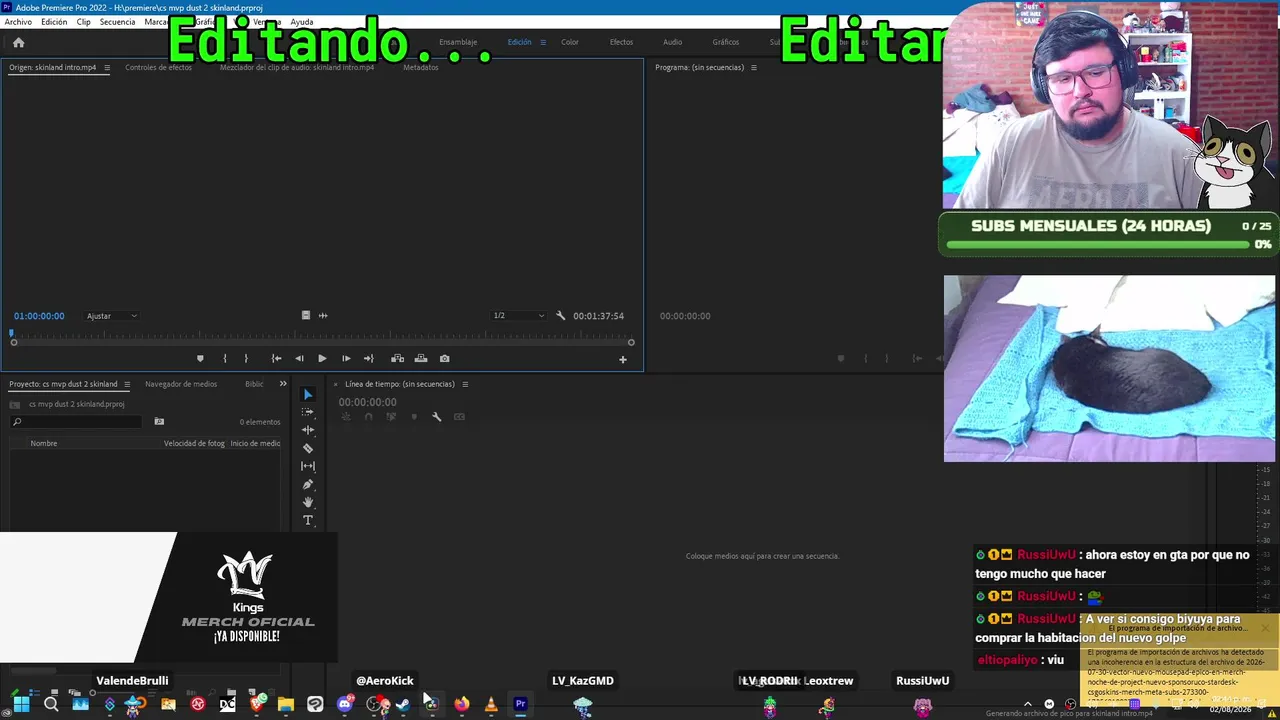
Task: Toggle closed captions track button in Timeline
Action: click(x=459, y=417)
